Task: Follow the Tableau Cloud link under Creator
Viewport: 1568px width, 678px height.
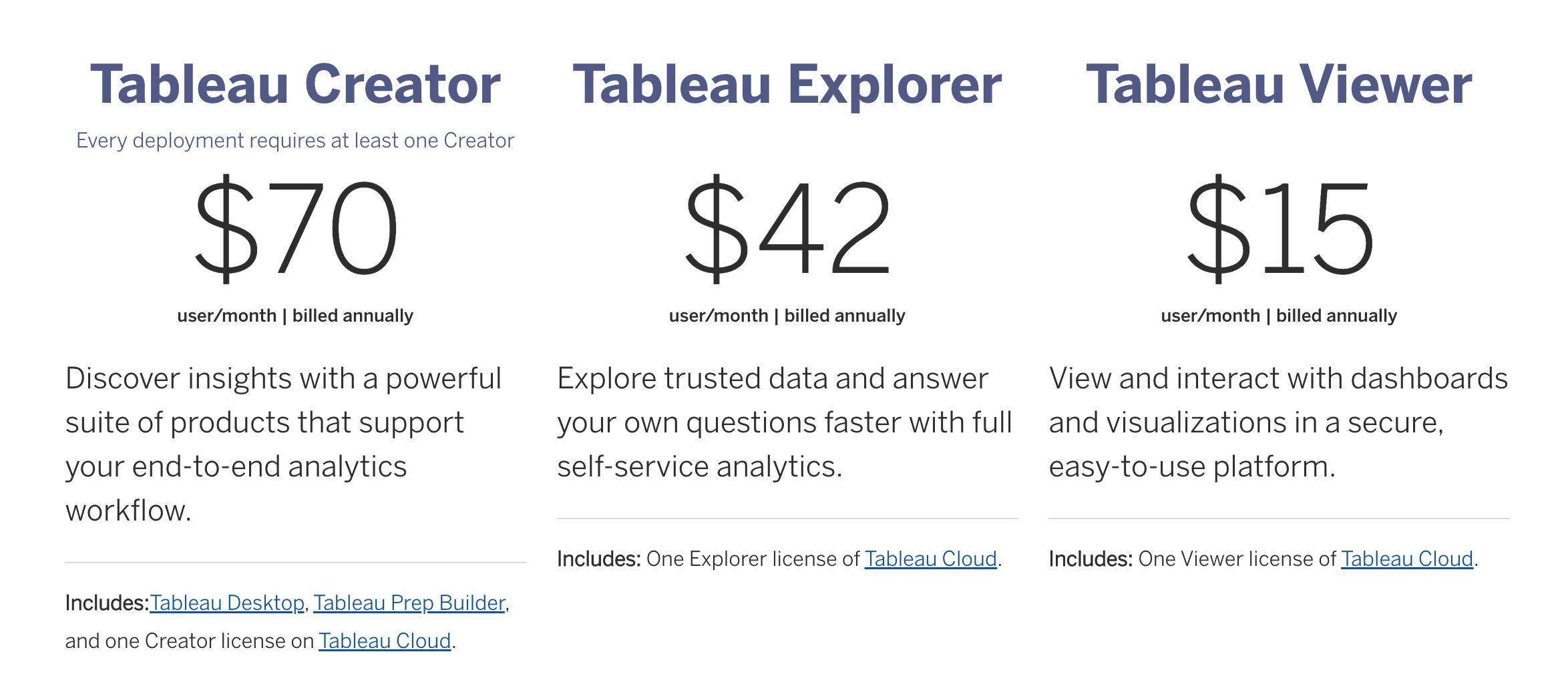Action: tap(385, 641)
